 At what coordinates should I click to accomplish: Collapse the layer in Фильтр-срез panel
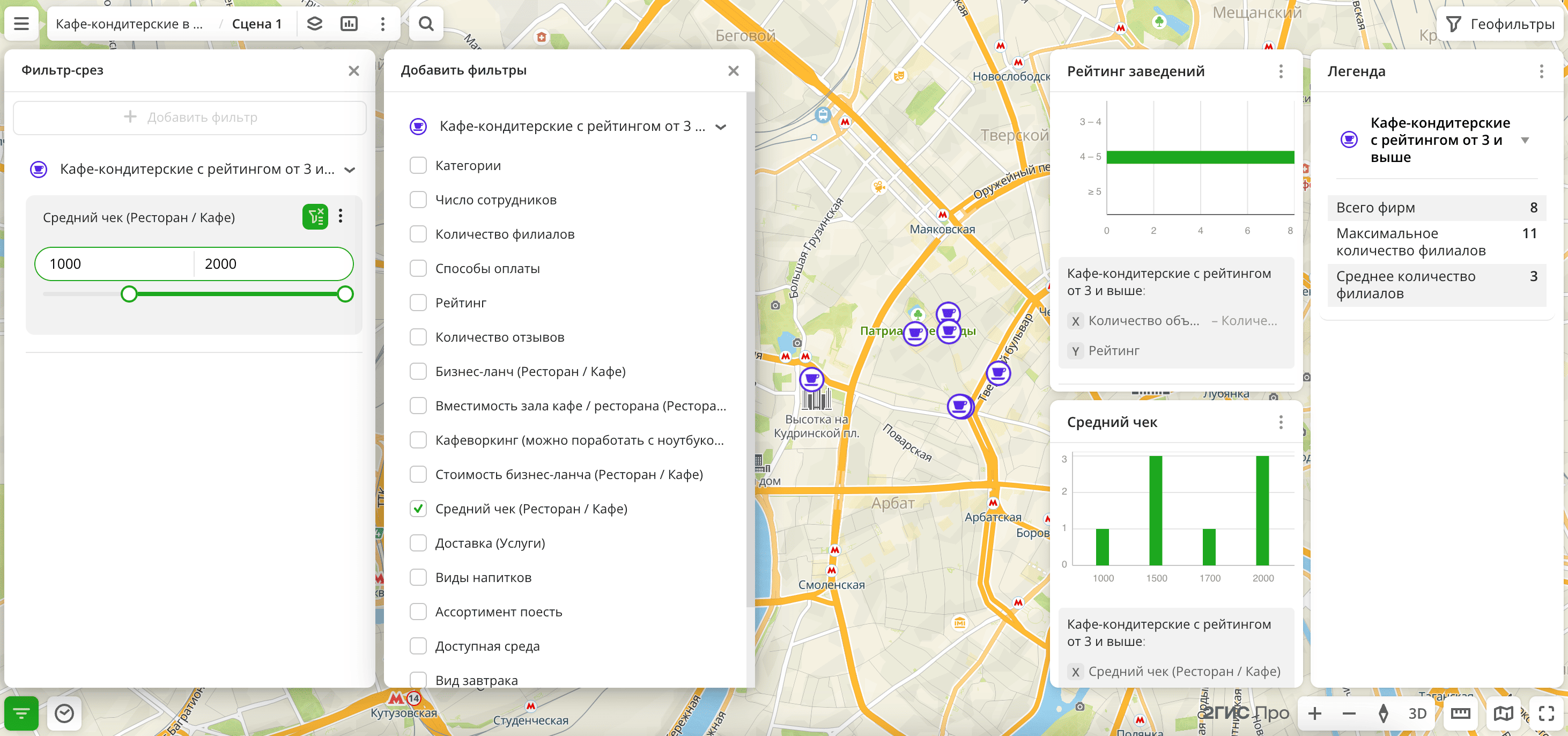click(350, 170)
